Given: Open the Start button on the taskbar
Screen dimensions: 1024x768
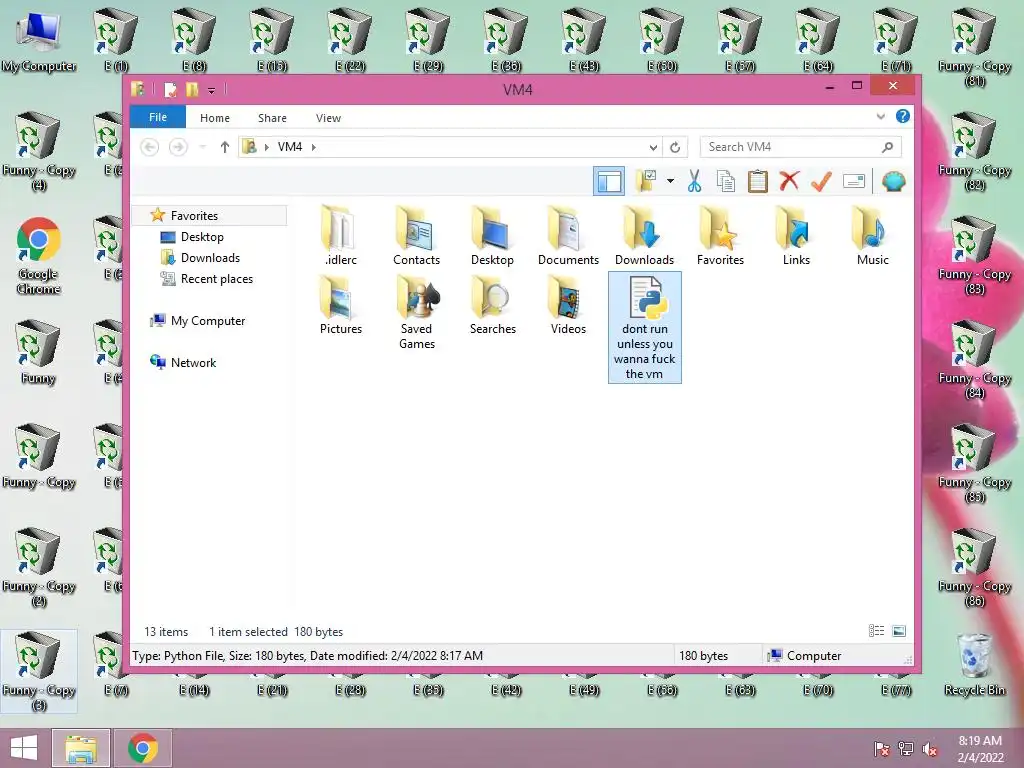Looking at the screenshot, I should [x=24, y=748].
